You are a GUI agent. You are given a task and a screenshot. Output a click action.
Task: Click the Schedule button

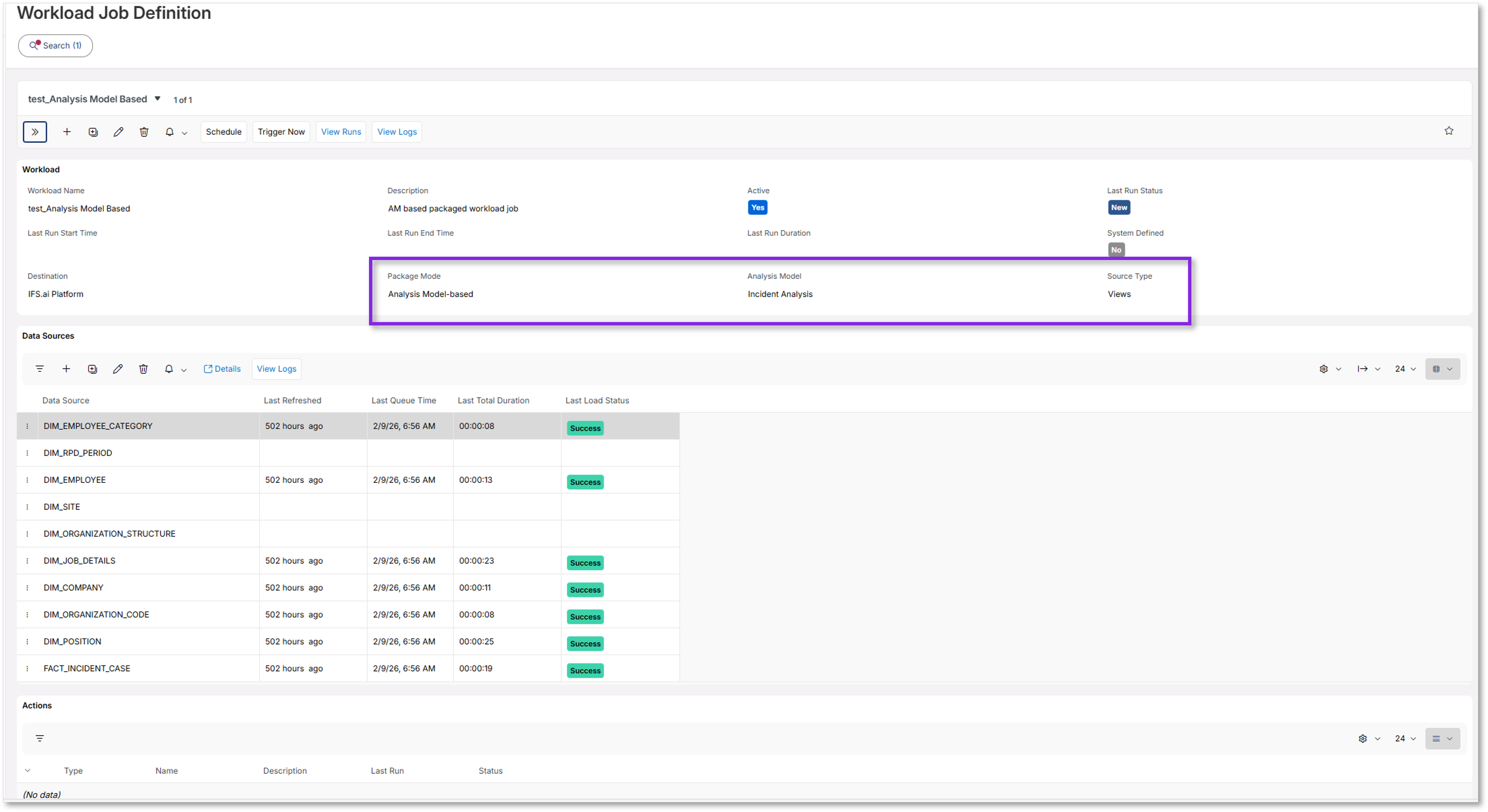(x=224, y=132)
